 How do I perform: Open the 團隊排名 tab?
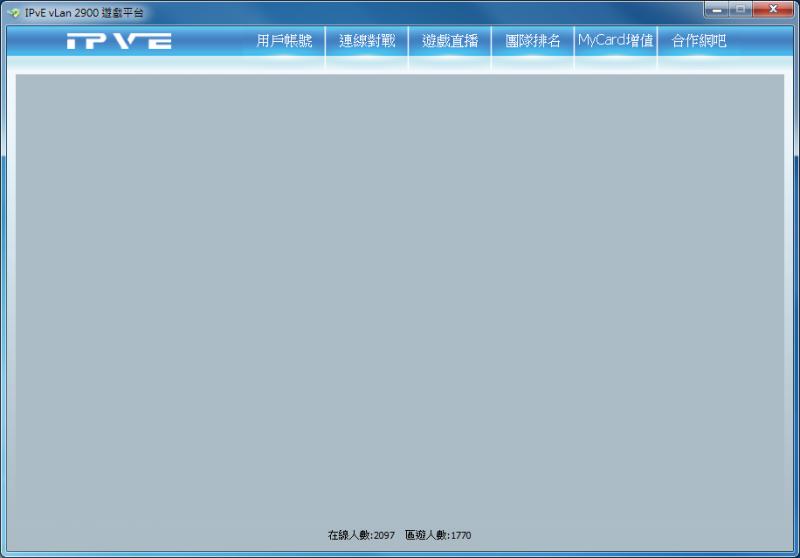[x=532, y=41]
